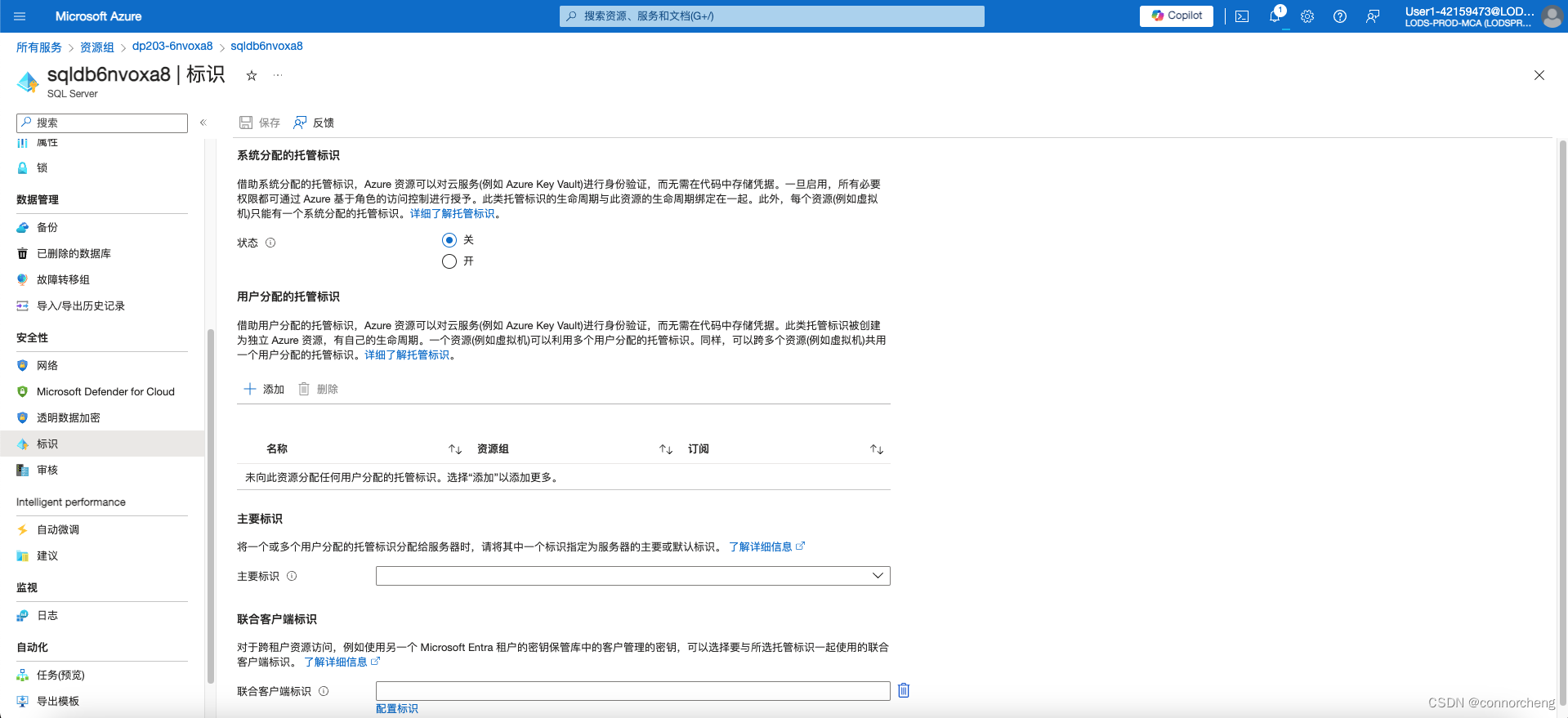Image resolution: width=1568 pixels, height=718 pixels.
Task: Show info icon beside 联合客户端标识 label
Action: tap(324, 691)
